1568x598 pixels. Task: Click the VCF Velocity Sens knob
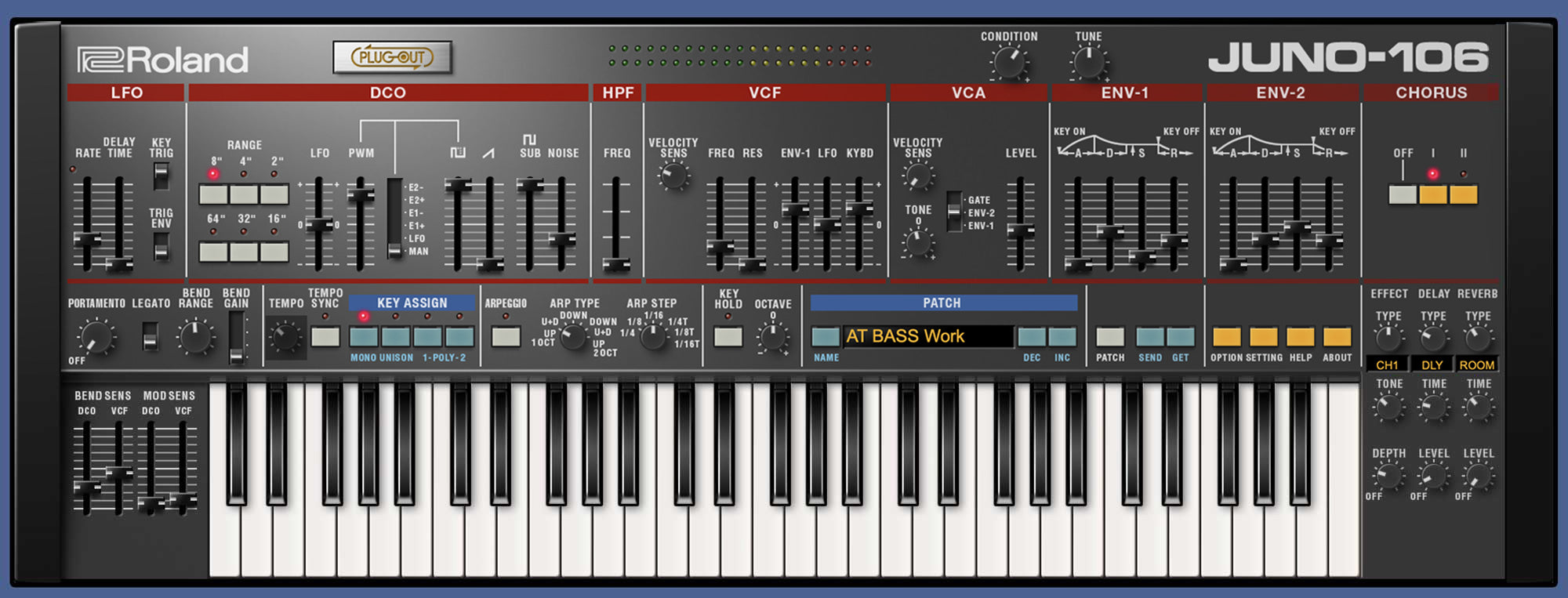673,176
